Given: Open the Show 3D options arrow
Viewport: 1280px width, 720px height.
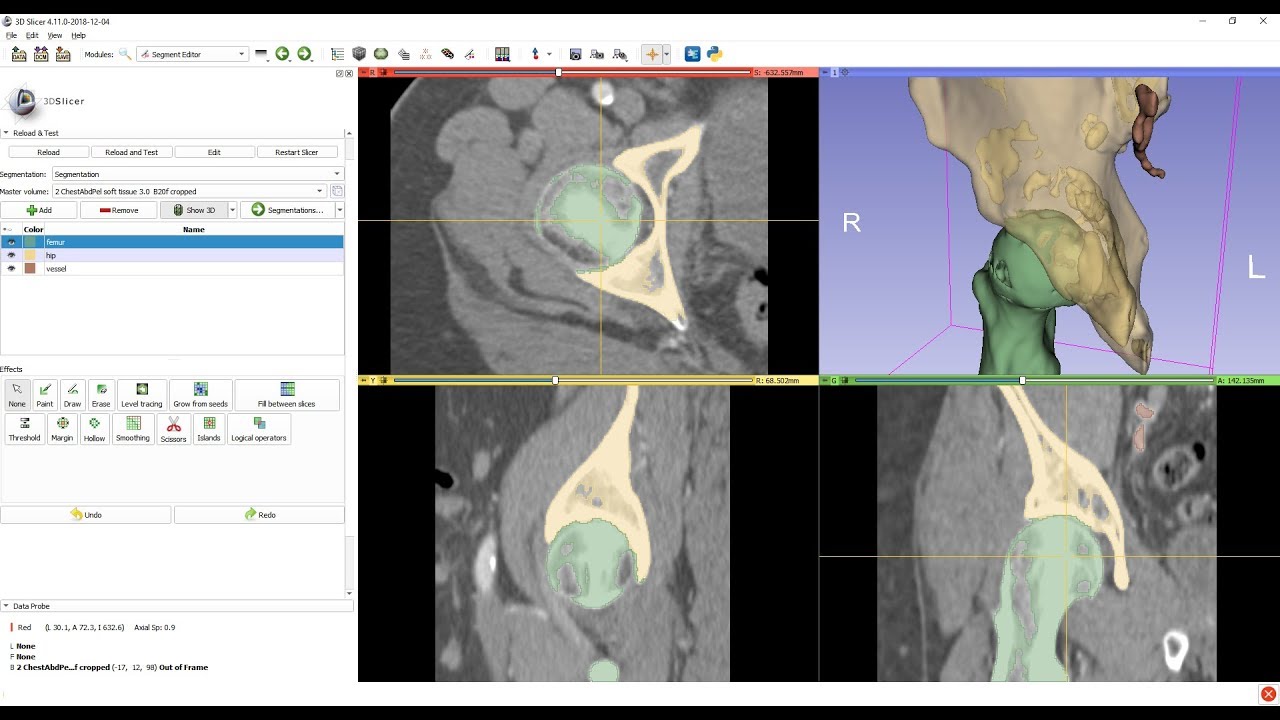Looking at the screenshot, I should (x=233, y=210).
